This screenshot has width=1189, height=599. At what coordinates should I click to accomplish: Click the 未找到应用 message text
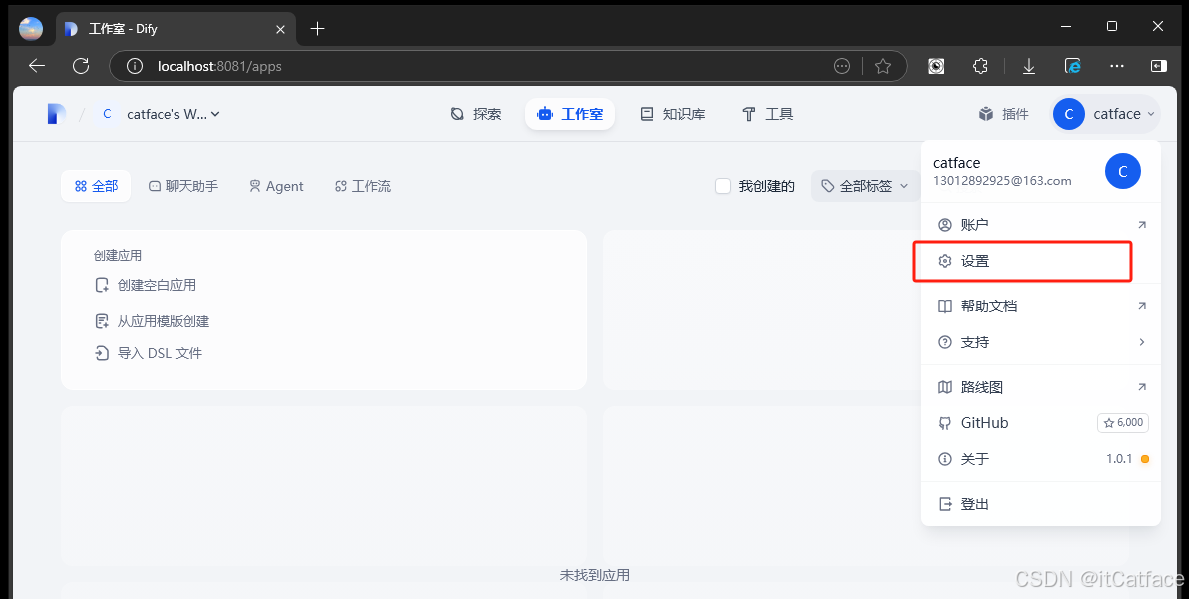[x=594, y=575]
